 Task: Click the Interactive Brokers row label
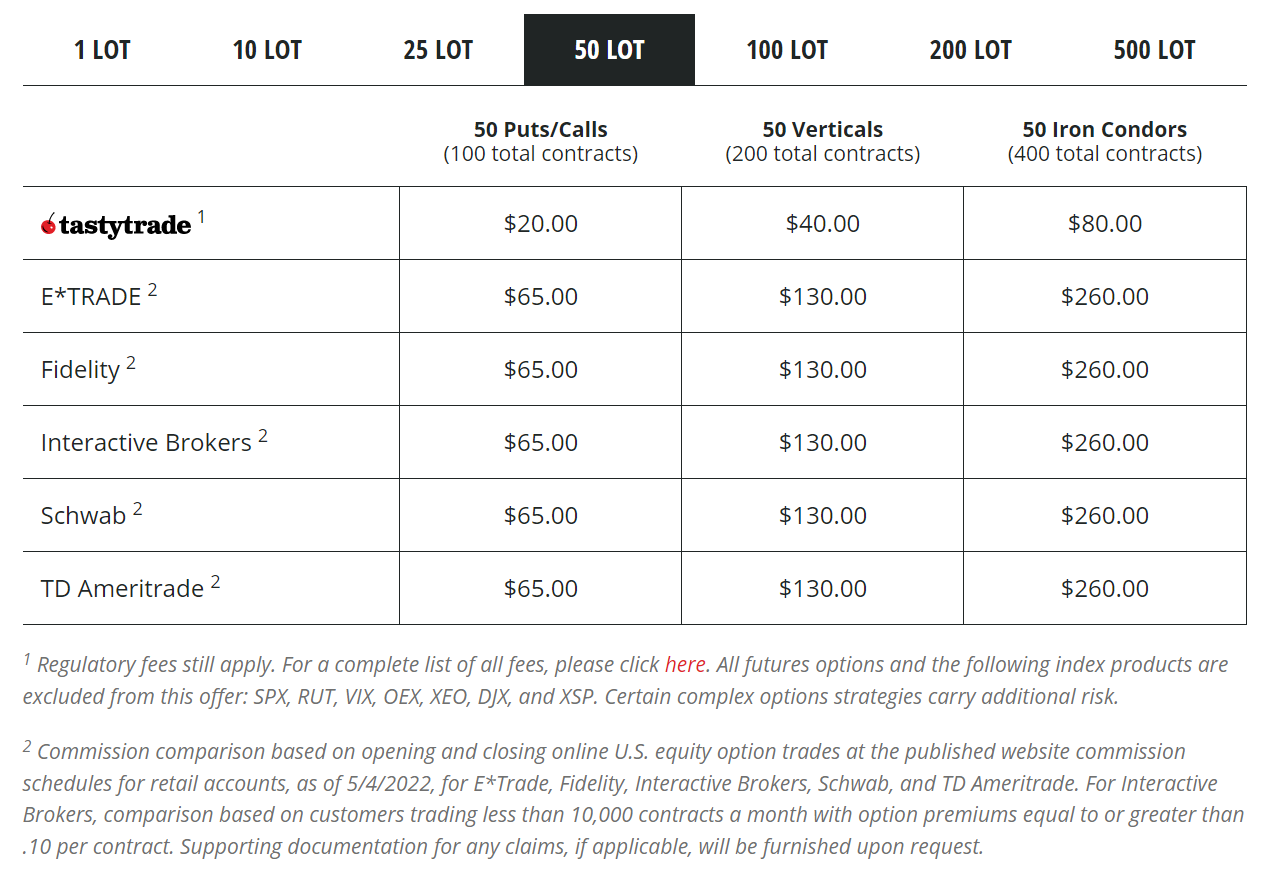click(x=146, y=443)
